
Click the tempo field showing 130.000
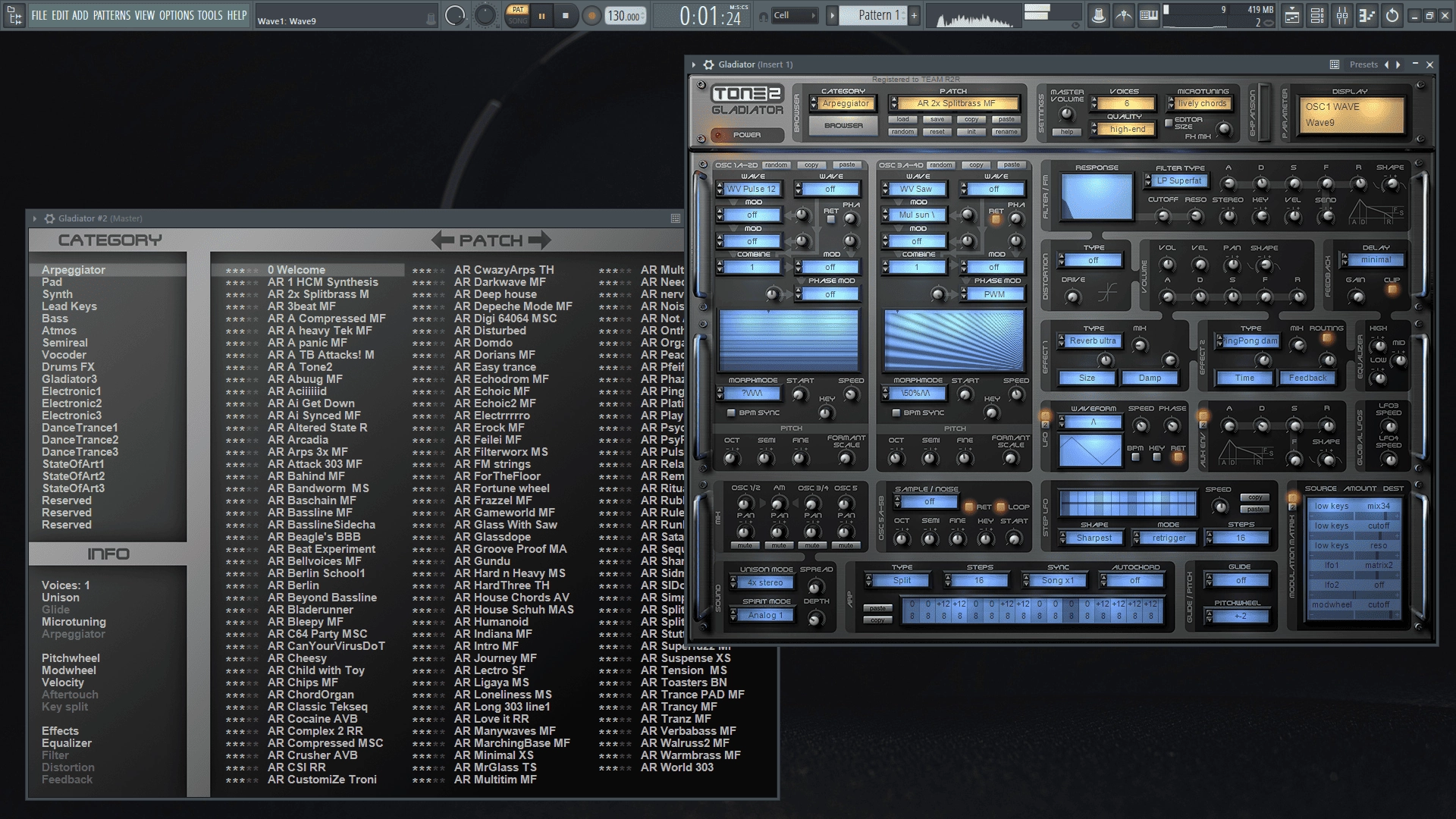pos(626,16)
